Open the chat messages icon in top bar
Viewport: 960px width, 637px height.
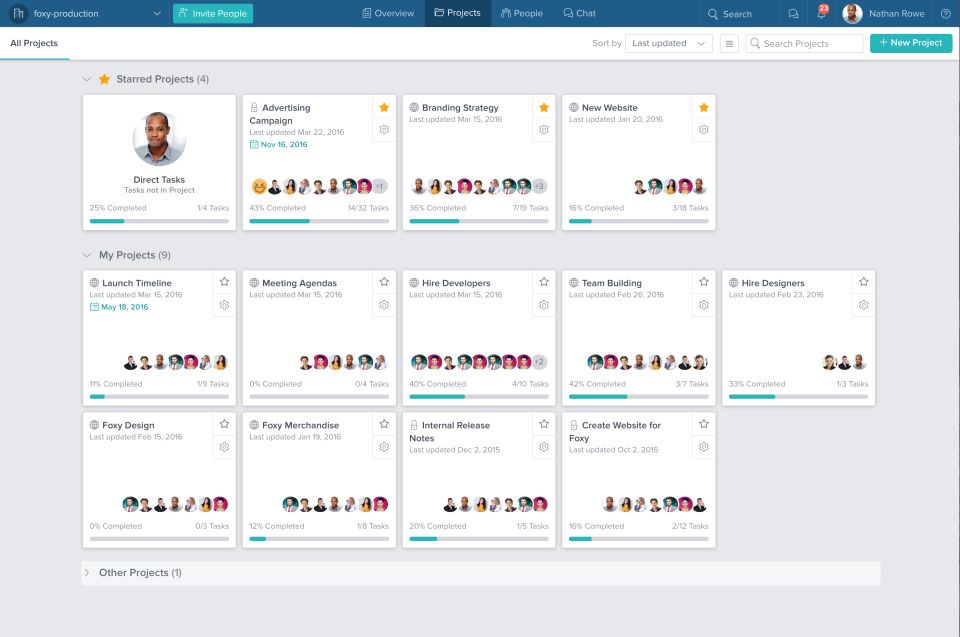(794, 13)
